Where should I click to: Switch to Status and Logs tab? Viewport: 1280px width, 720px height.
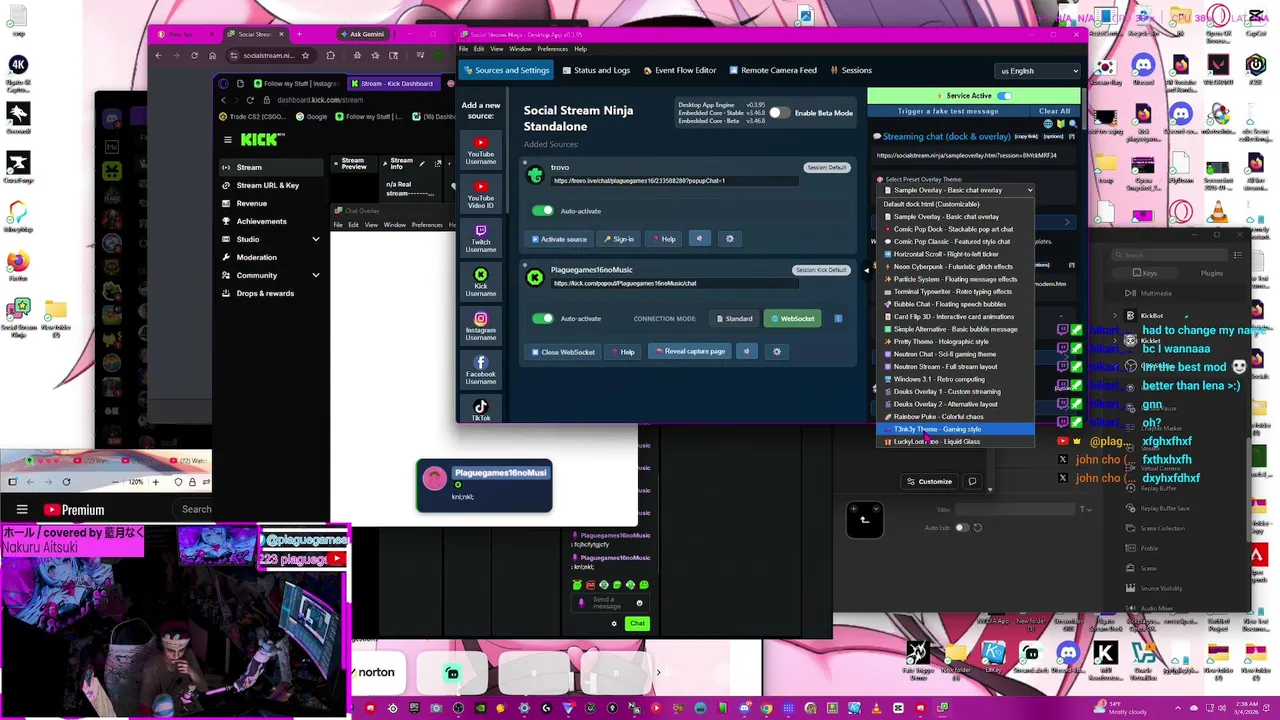[596, 71]
